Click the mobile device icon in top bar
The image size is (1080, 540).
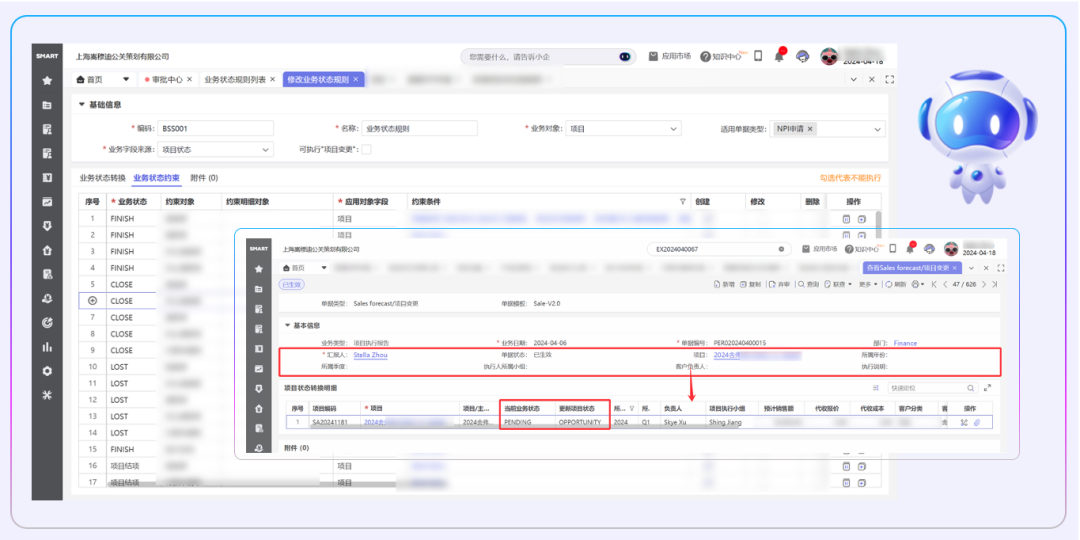point(758,56)
